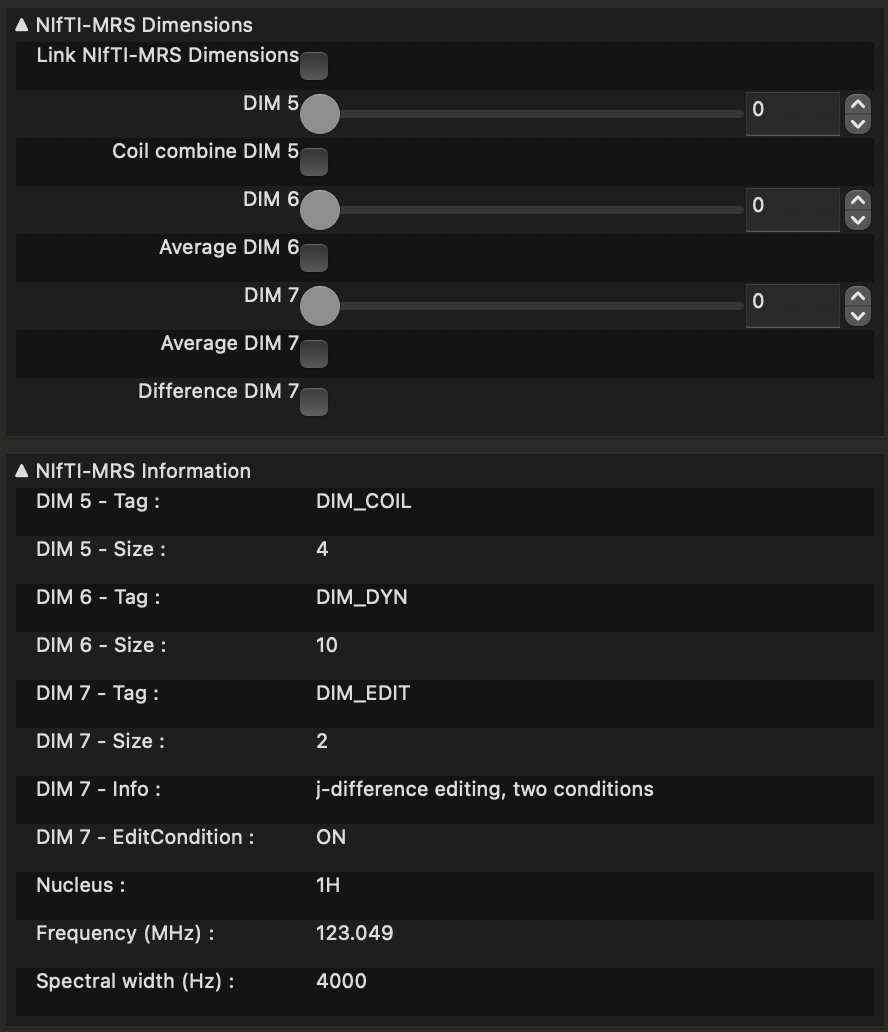Toggle Coil combine DIM 5 checkbox

[x=314, y=162]
